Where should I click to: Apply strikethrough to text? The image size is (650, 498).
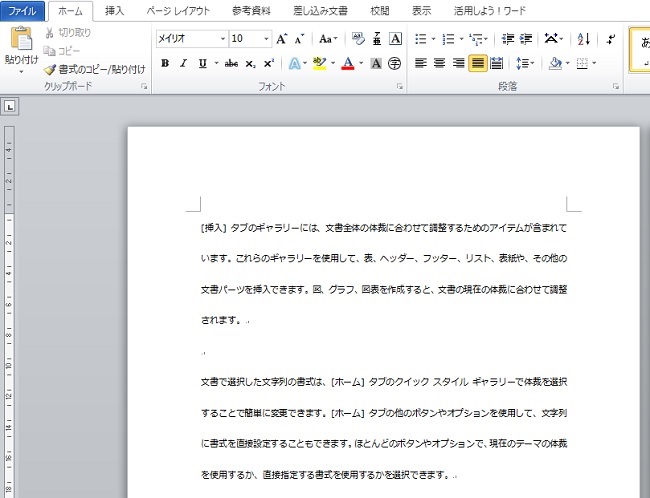click(231, 63)
